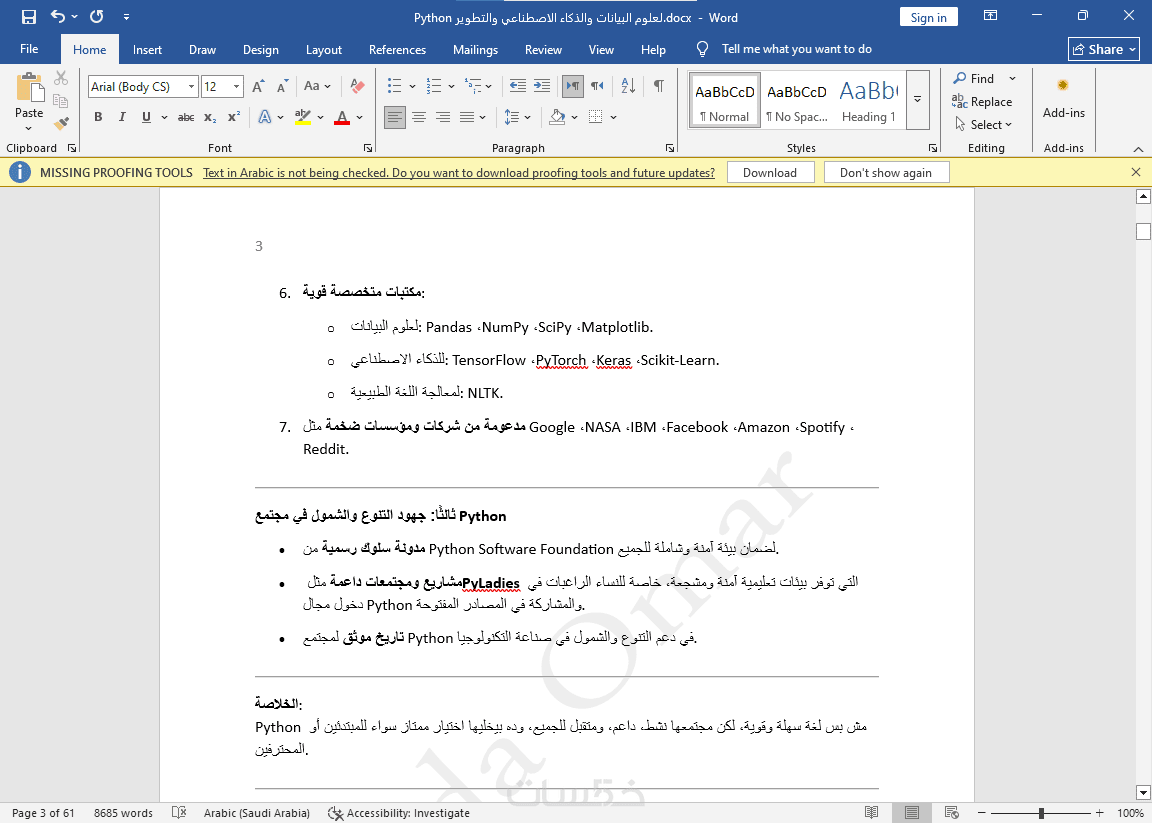This screenshot has width=1152, height=823.
Task: Activate the Format Painter brush
Action: [x=61, y=123]
